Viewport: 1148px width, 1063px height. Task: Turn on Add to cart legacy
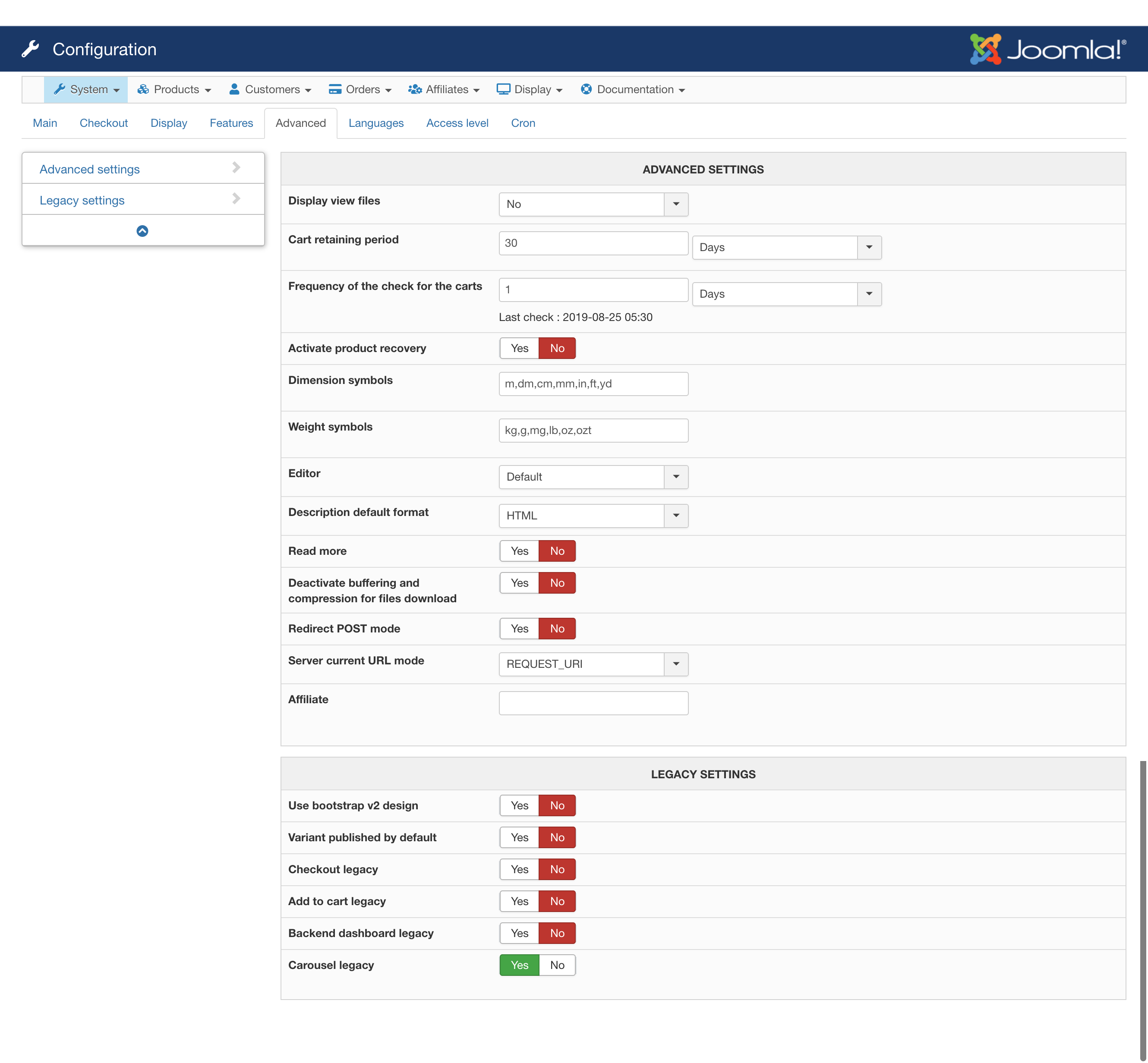(x=519, y=901)
